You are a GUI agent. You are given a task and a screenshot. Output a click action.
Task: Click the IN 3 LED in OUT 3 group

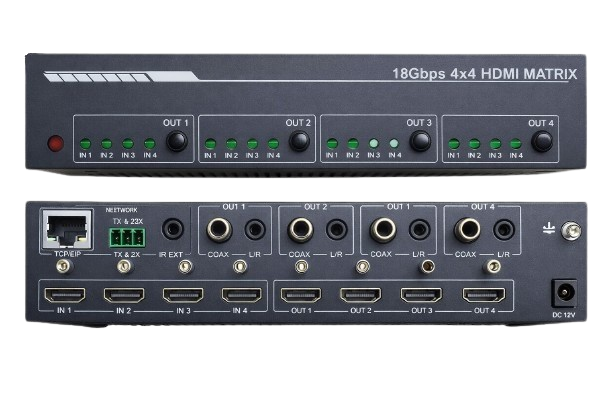point(374,144)
